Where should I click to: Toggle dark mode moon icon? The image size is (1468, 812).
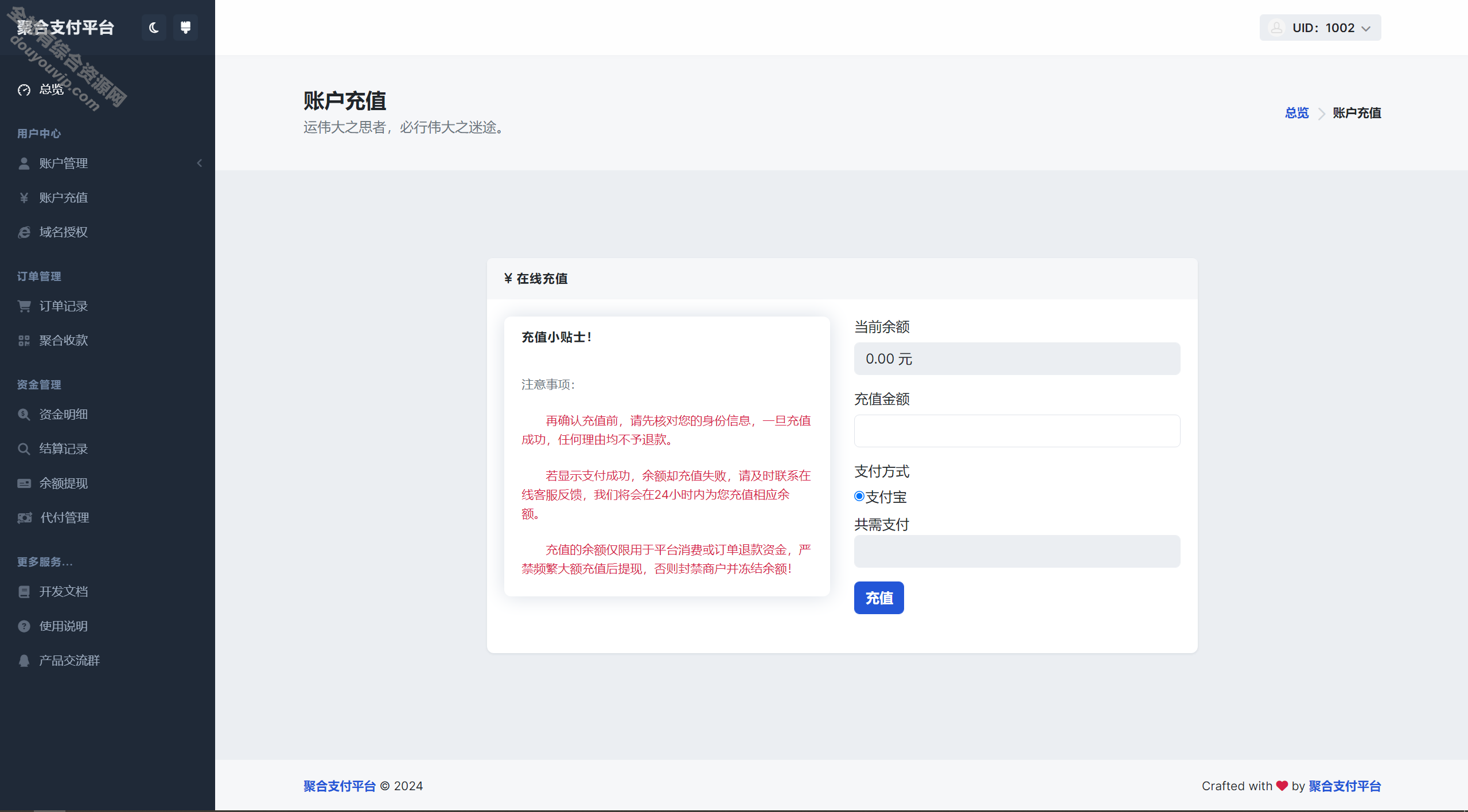154,28
